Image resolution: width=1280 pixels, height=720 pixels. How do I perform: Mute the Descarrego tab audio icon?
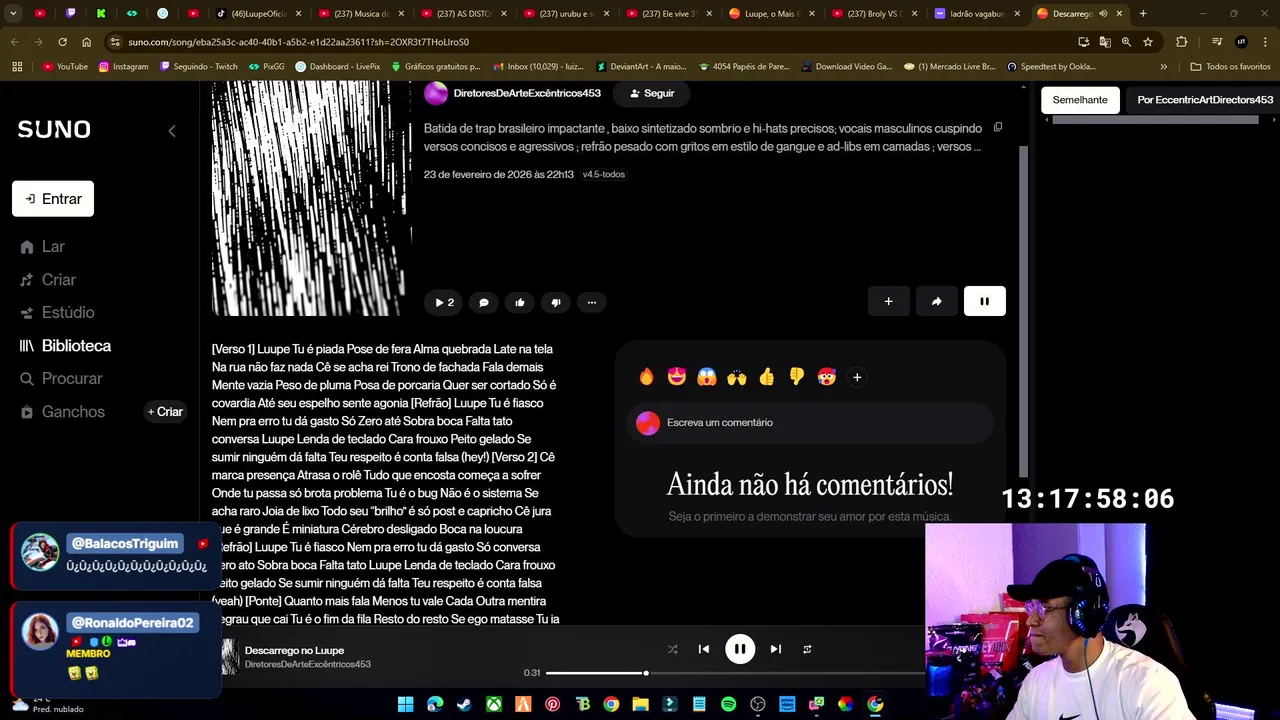(1103, 14)
